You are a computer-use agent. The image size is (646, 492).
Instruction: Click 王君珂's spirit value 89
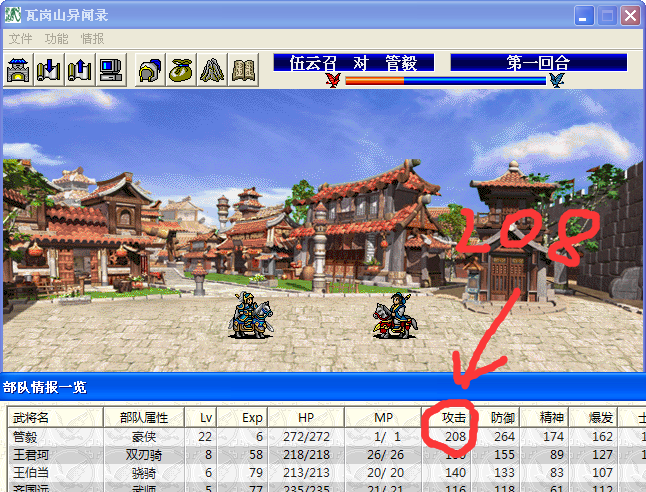[x=557, y=455]
